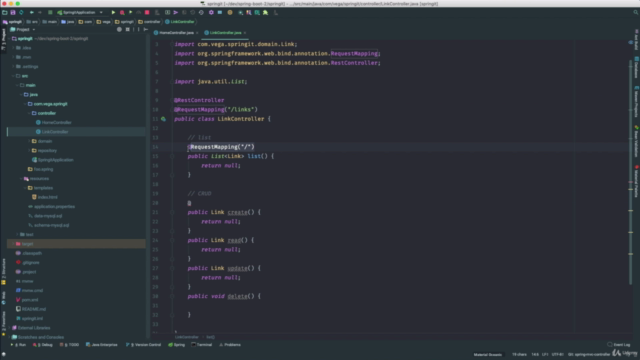The image size is (640, 360).
Task: Toggle code fold at update() method
Action: tap(172, 268)
